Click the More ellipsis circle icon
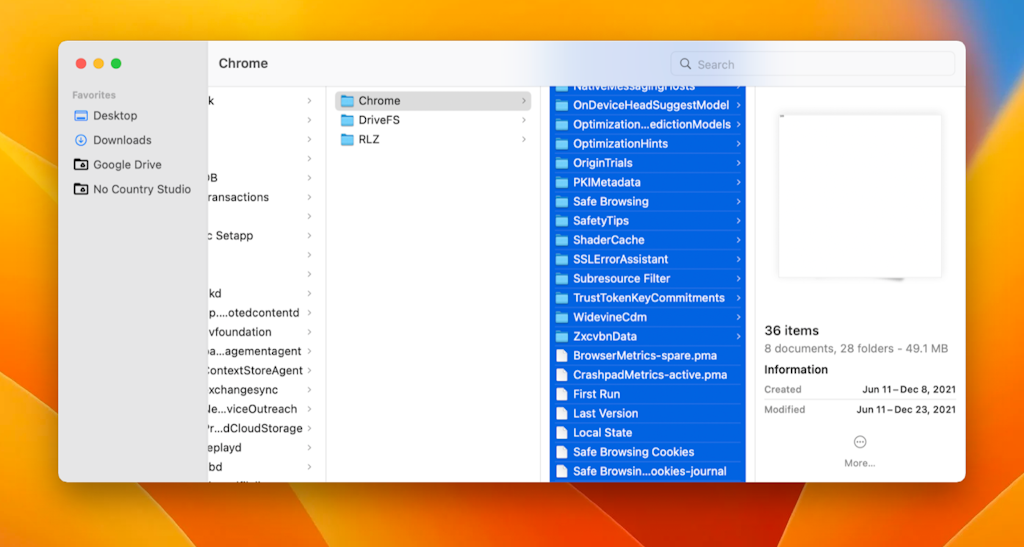 coord(859,442)
